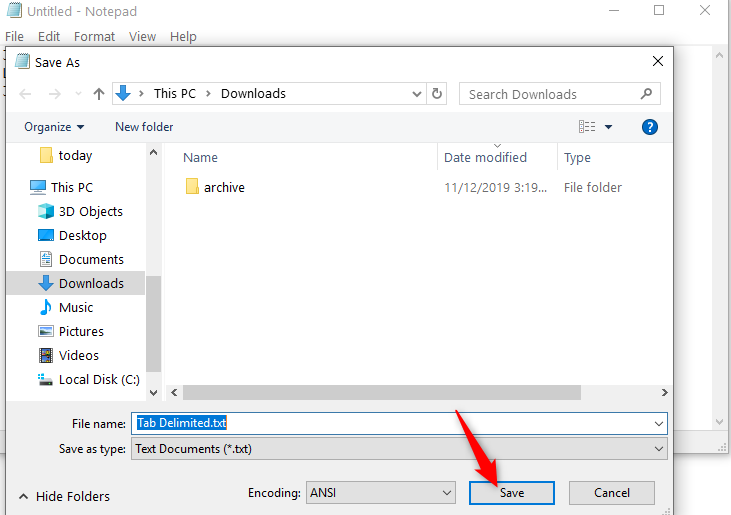731x515 pixels.
Task: Open the help question mark icon
Action: pyautogui.click(x=649, y=127)
